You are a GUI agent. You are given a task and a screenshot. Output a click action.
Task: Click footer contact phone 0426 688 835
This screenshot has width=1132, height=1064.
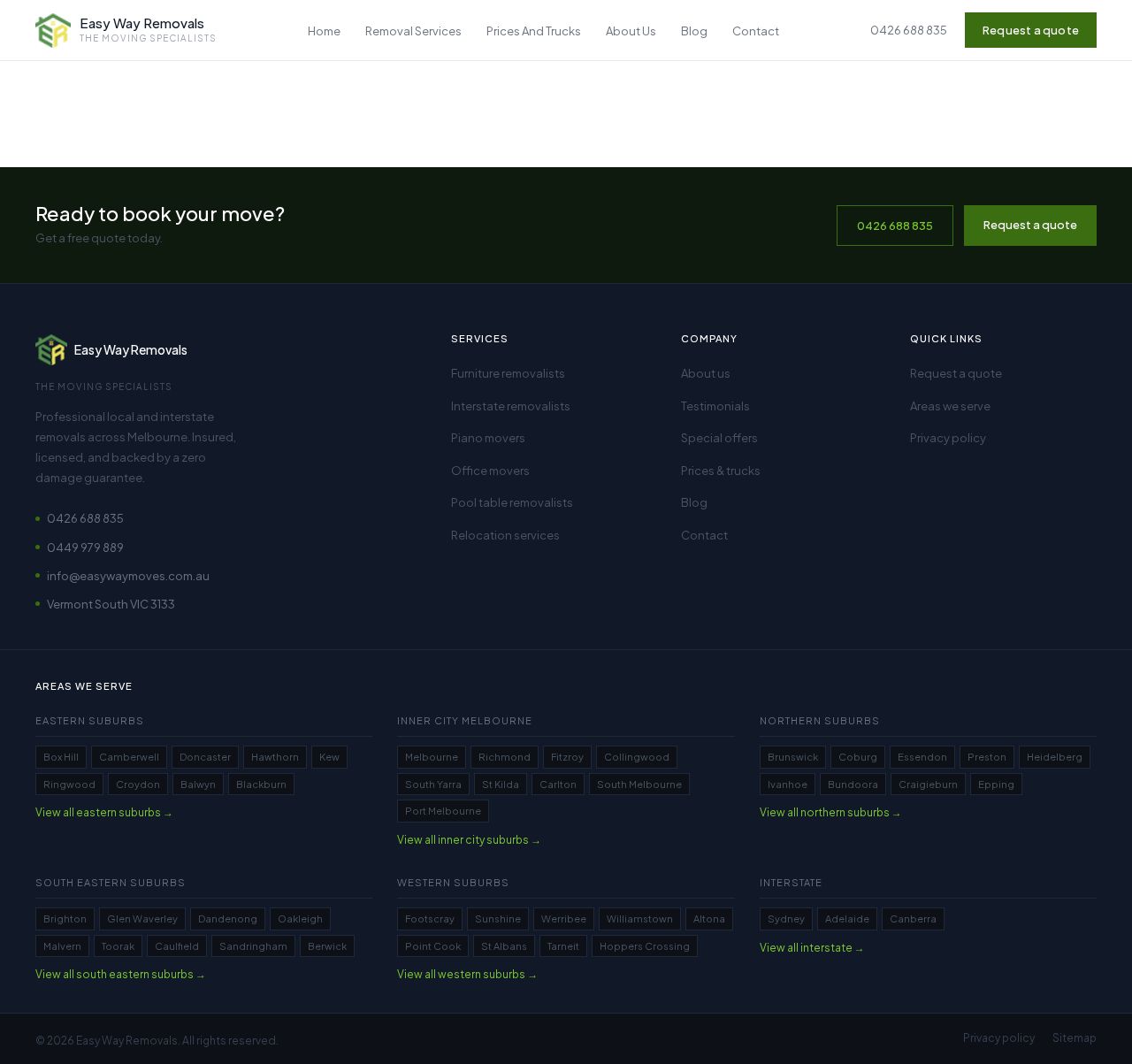85,518
